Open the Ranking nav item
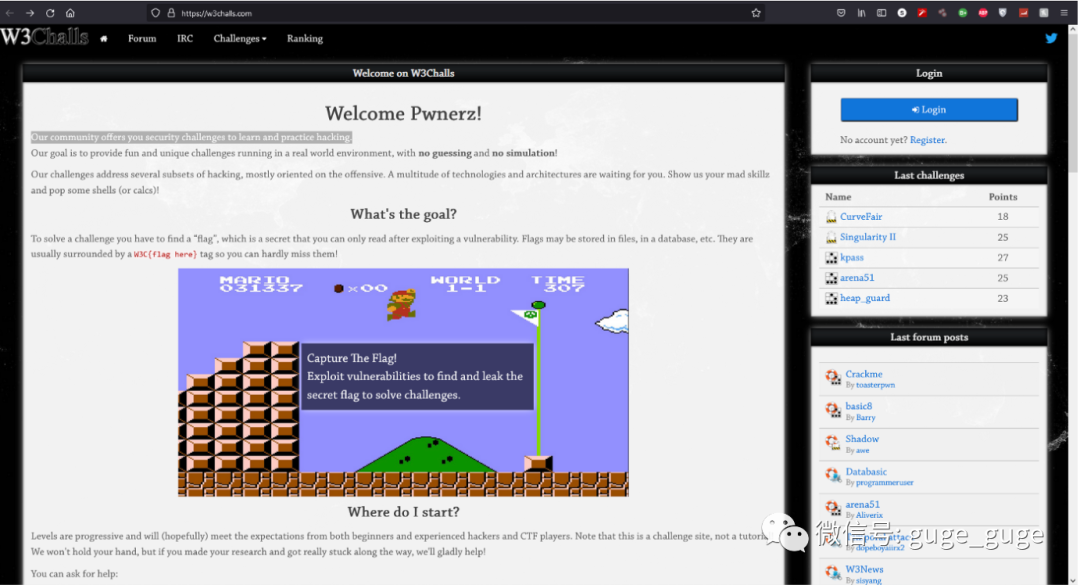This screenshot has height=585, width=1080. (304, 39)
